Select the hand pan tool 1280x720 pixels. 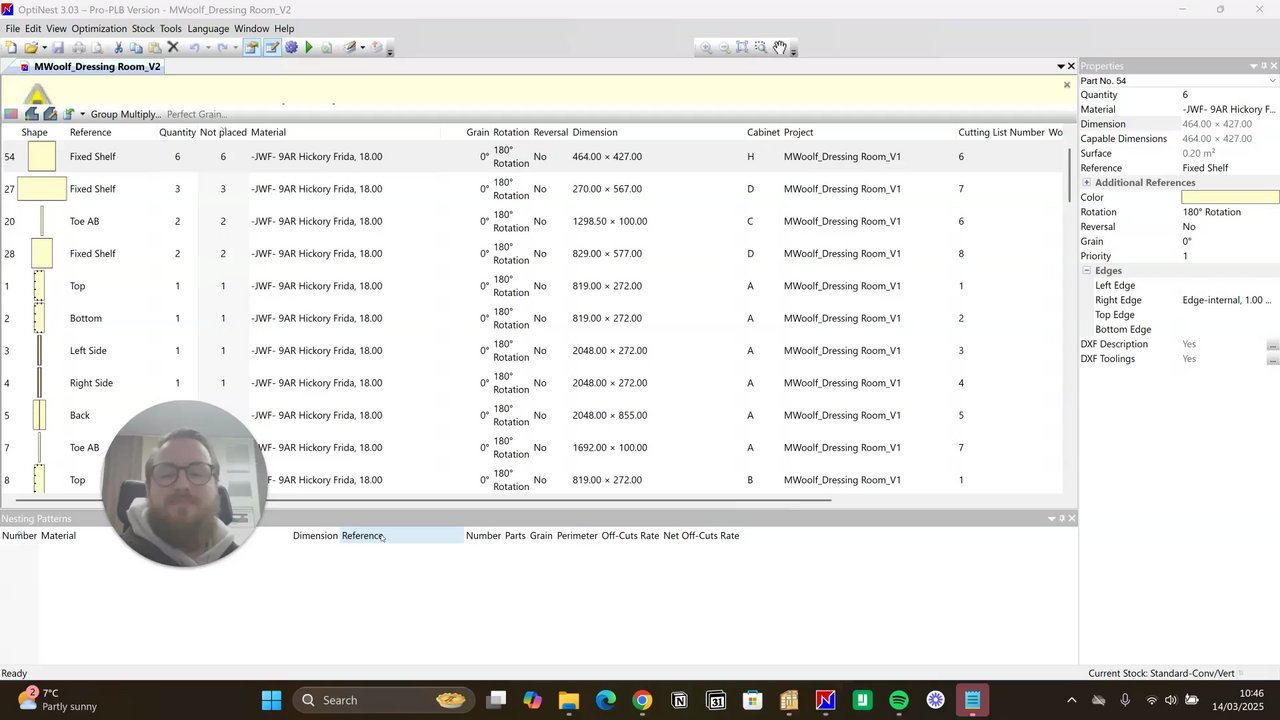(780, 47)
